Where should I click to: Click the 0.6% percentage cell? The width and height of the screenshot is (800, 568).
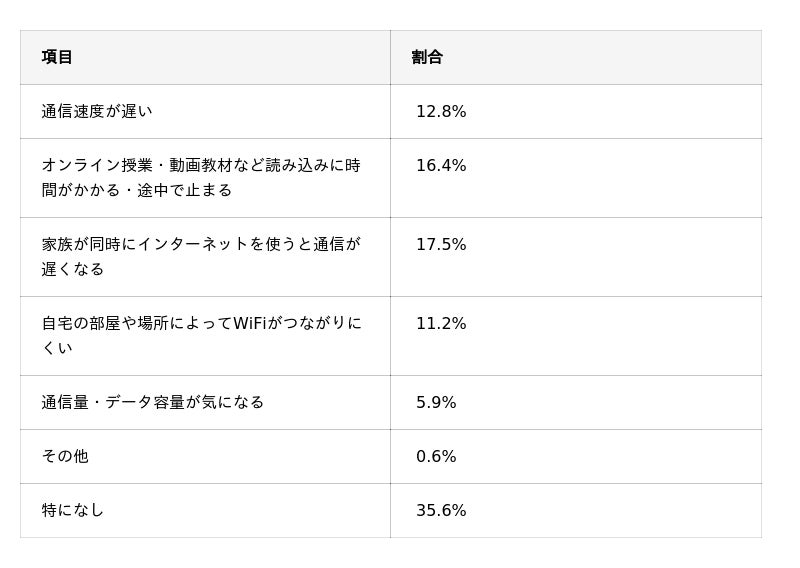tap(436, 456)
